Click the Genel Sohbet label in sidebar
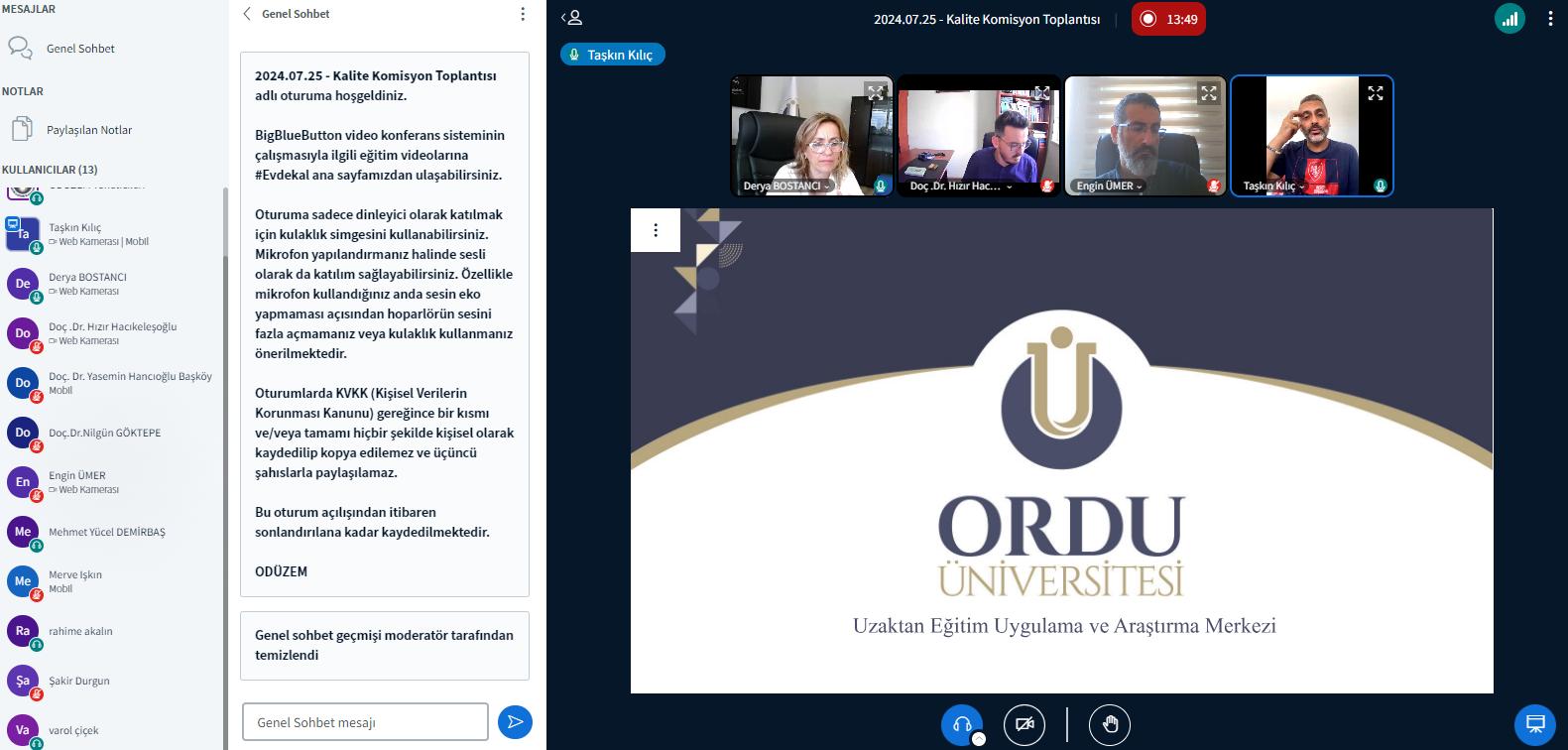 coord(80,49)
